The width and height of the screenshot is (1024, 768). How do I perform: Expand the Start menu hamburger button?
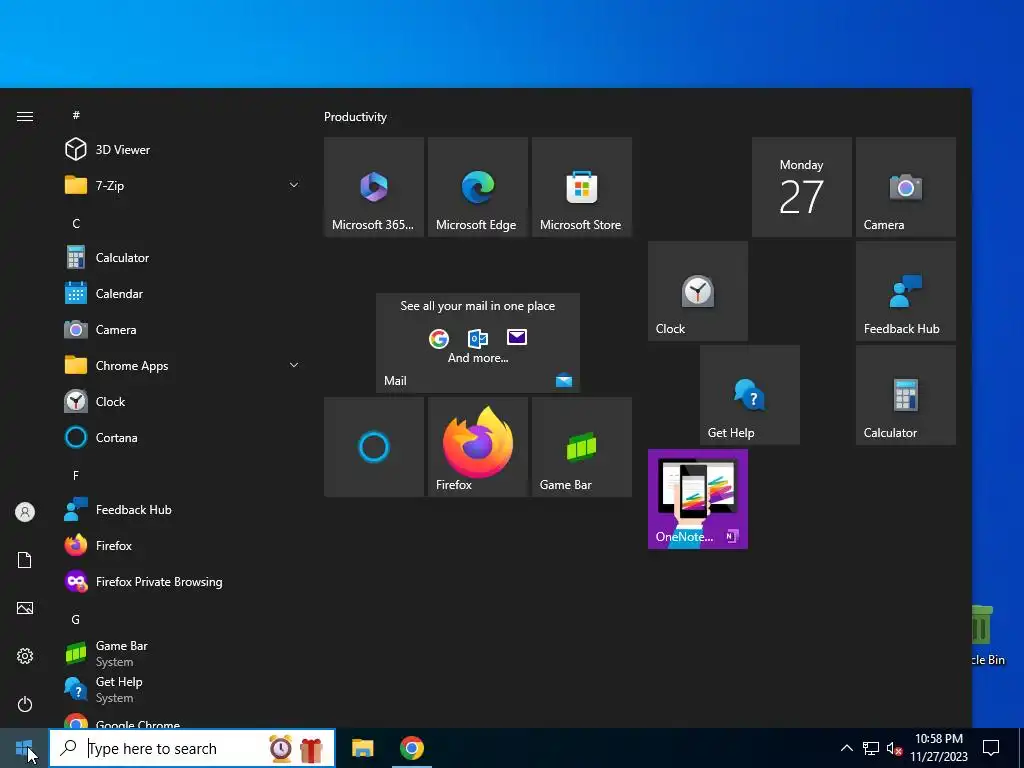[25, 116]
